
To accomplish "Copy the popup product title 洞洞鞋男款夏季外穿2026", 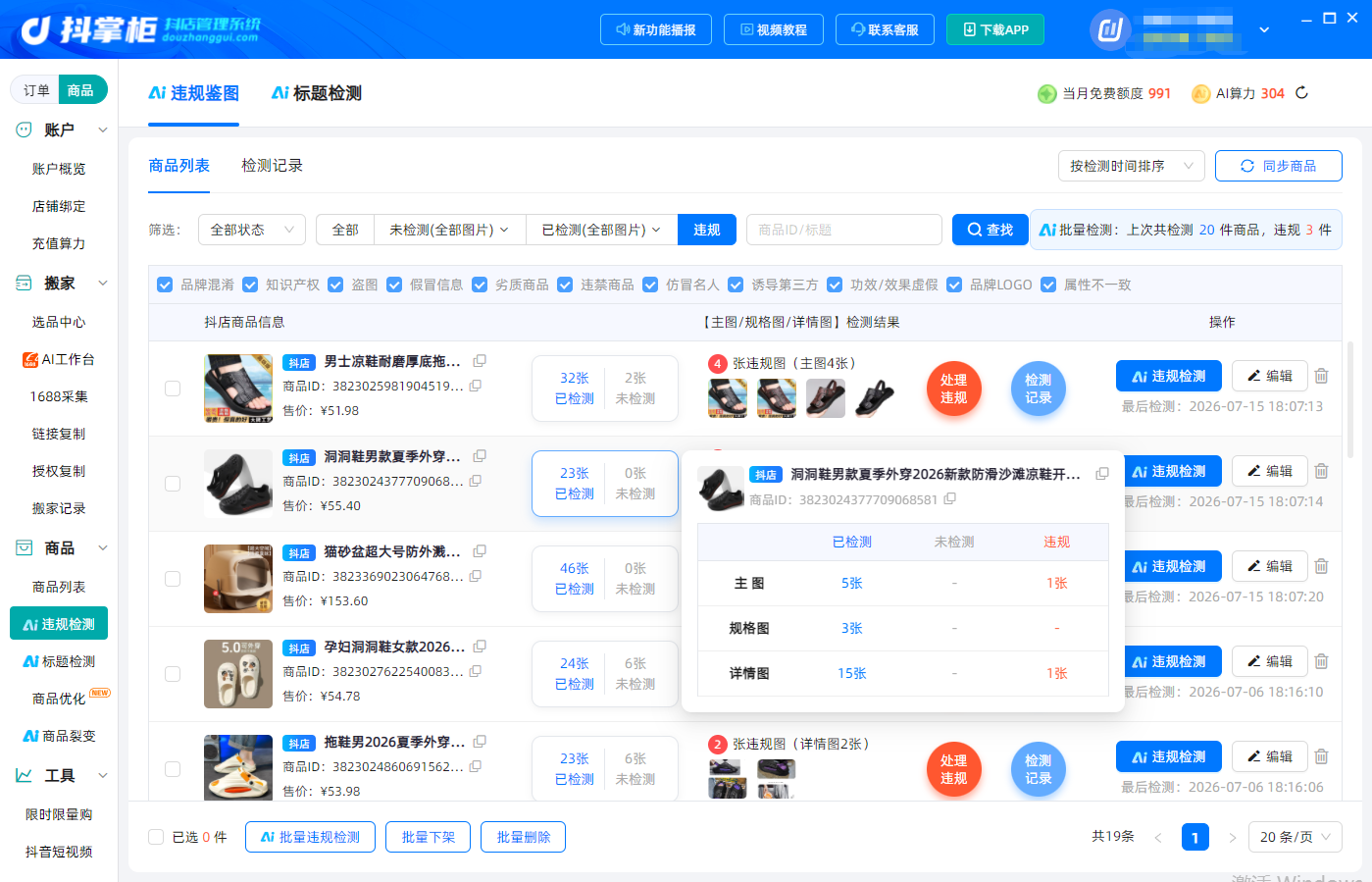I will (x=1102, y=474).
